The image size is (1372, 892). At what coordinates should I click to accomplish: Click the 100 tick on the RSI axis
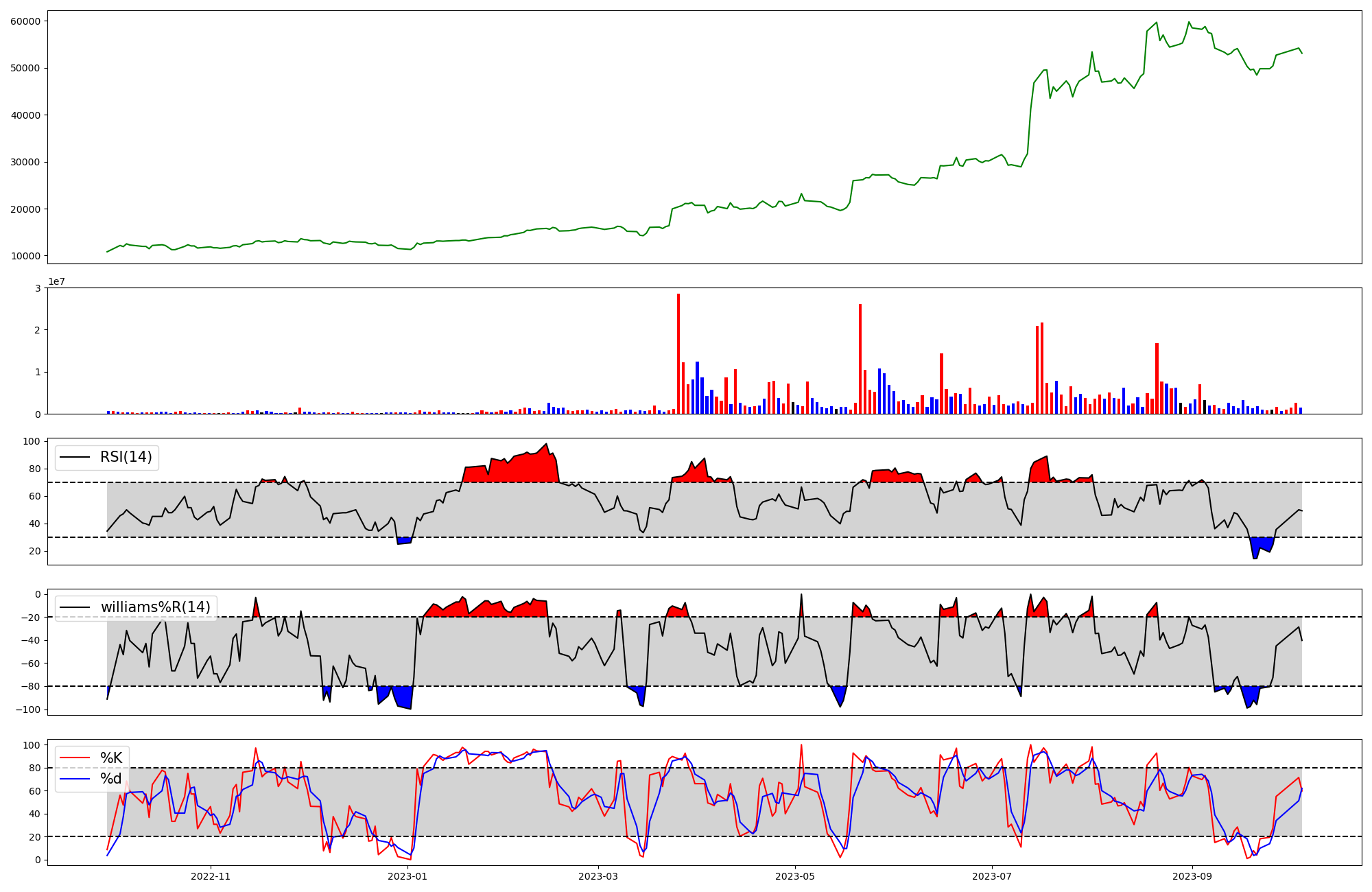click(x=33, y=441)
